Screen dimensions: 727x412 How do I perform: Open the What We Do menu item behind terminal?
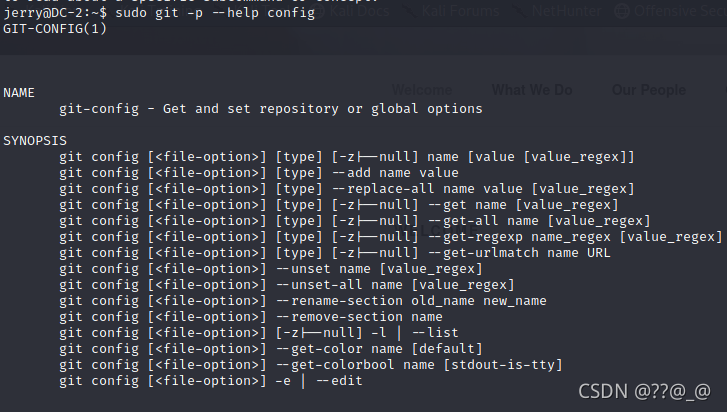(x=532, y=90)
